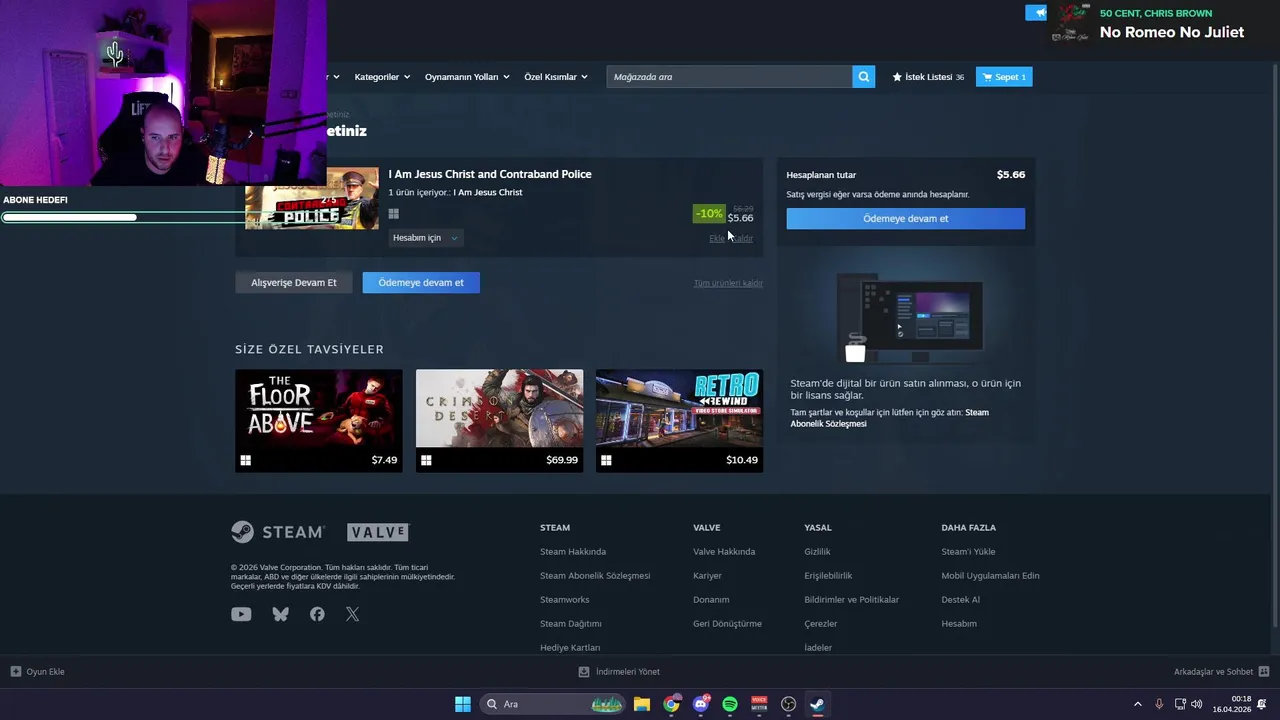The width and height of the screenshot is (1280, 720).
Task: Click the volume speaker icon in tray
Action: tap(1197, 704)
